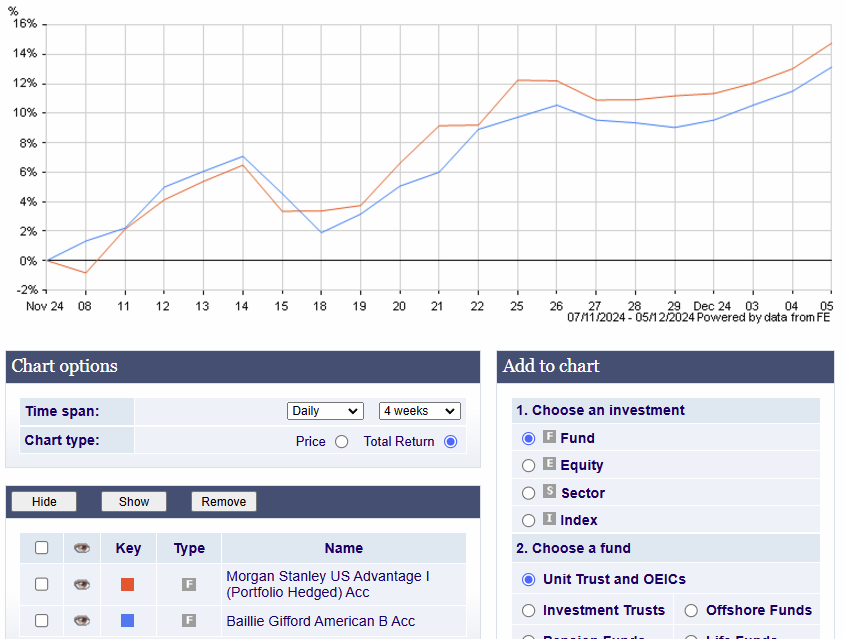Select the Price chart type radio button
Viewport: 846px width, 639px height.
tap(342, 441)
